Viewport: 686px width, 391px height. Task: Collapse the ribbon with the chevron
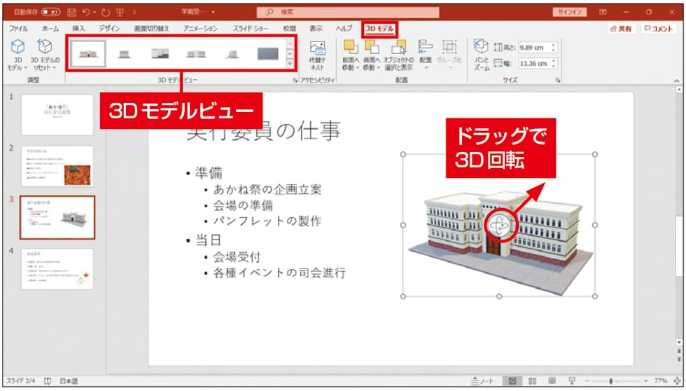coord(677,80)
